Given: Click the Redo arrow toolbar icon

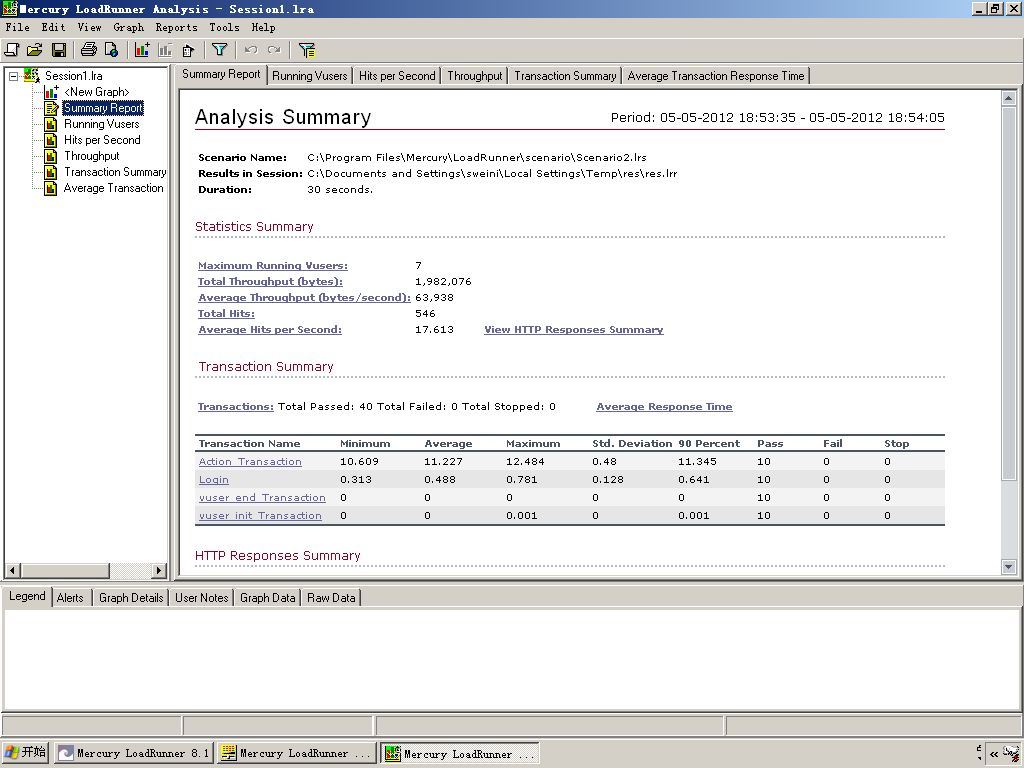Looking at the screenshot, I should [274, 50].
